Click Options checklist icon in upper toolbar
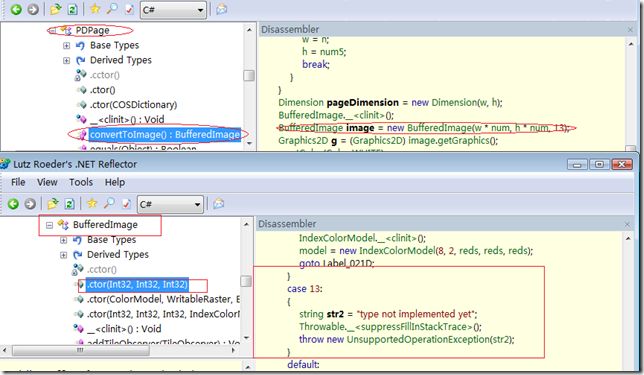The width and height of the screenshot is (644, 375). (129, 9)
